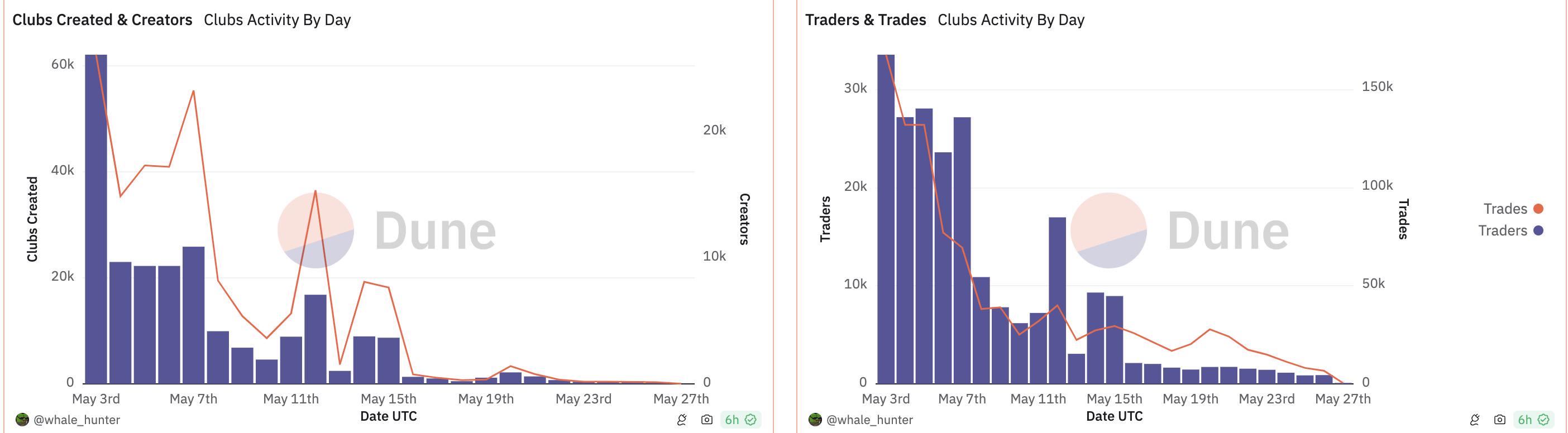Click the plug icon under Clubs Created chart

(682, 420)
